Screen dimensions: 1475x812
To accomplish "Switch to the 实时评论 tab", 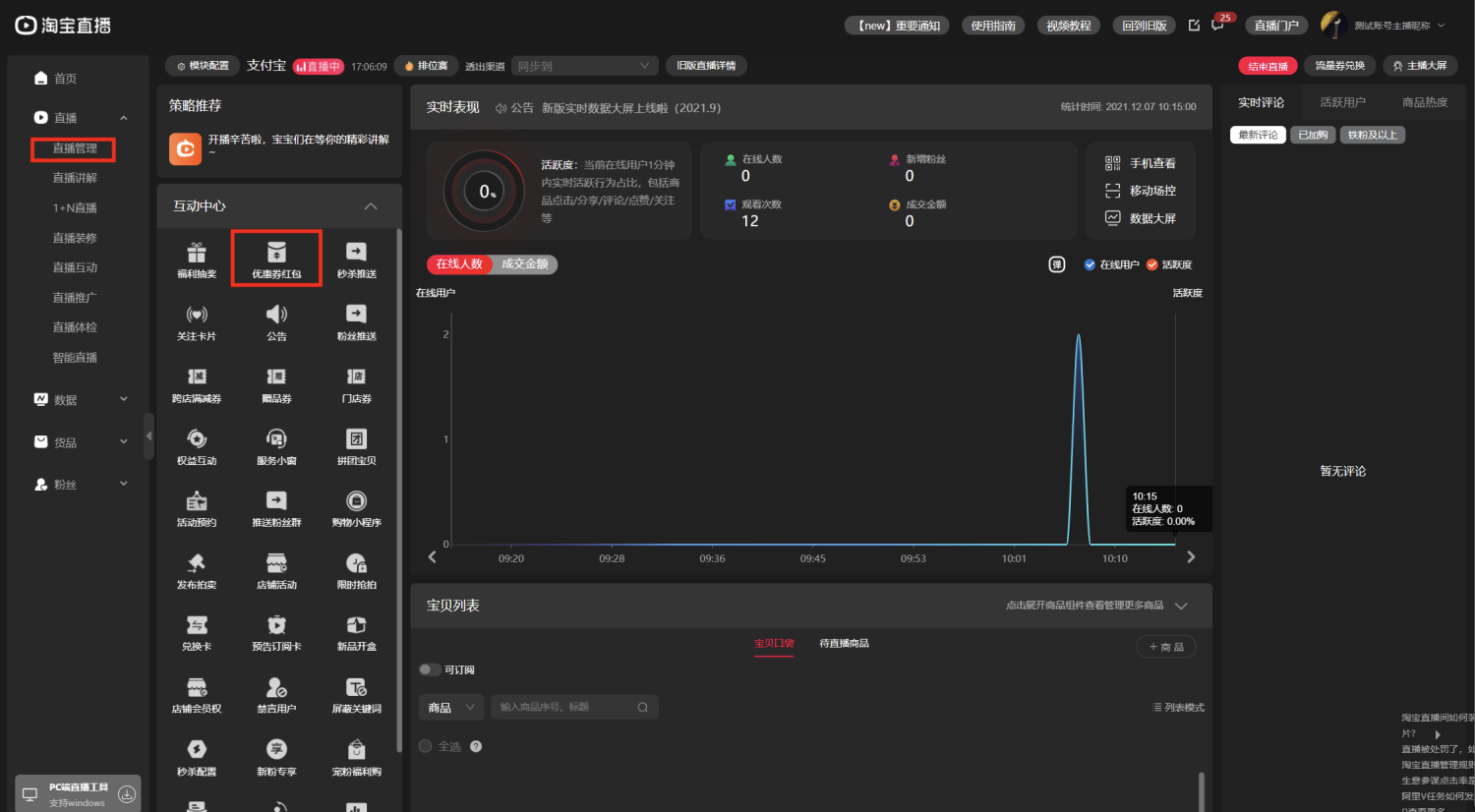I will pos(1261,102).
